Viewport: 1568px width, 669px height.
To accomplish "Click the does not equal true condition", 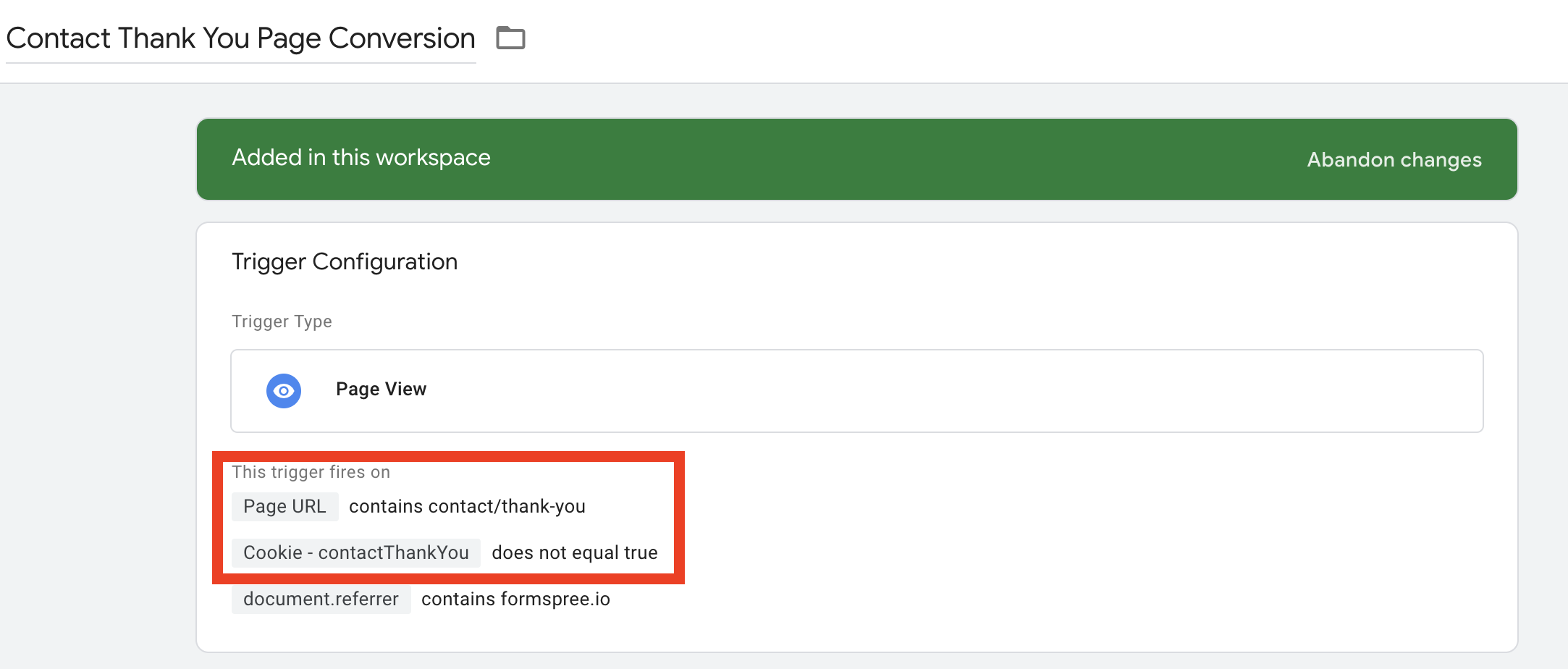I will click(574, 553).
